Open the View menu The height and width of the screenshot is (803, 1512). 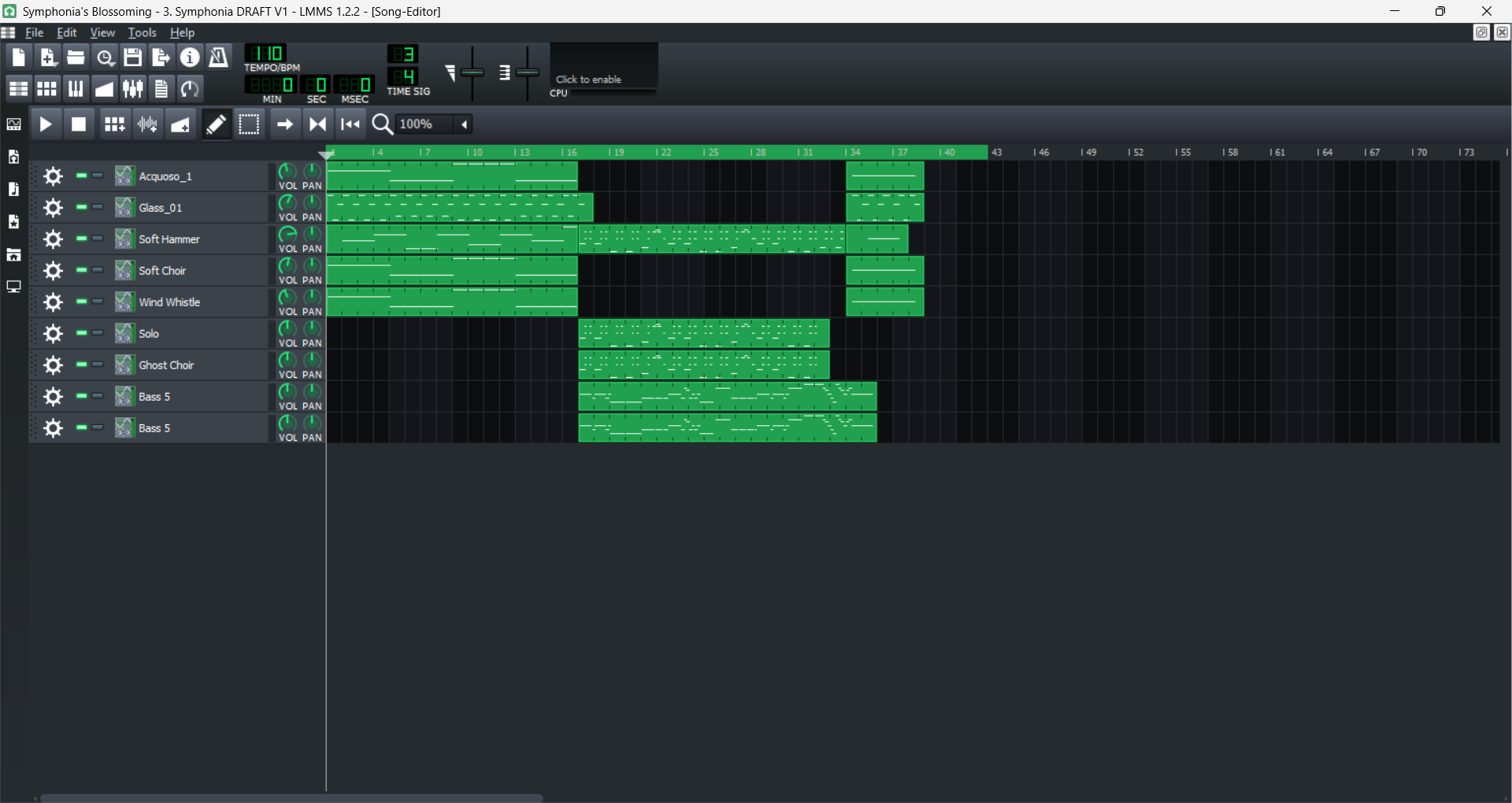102,32
